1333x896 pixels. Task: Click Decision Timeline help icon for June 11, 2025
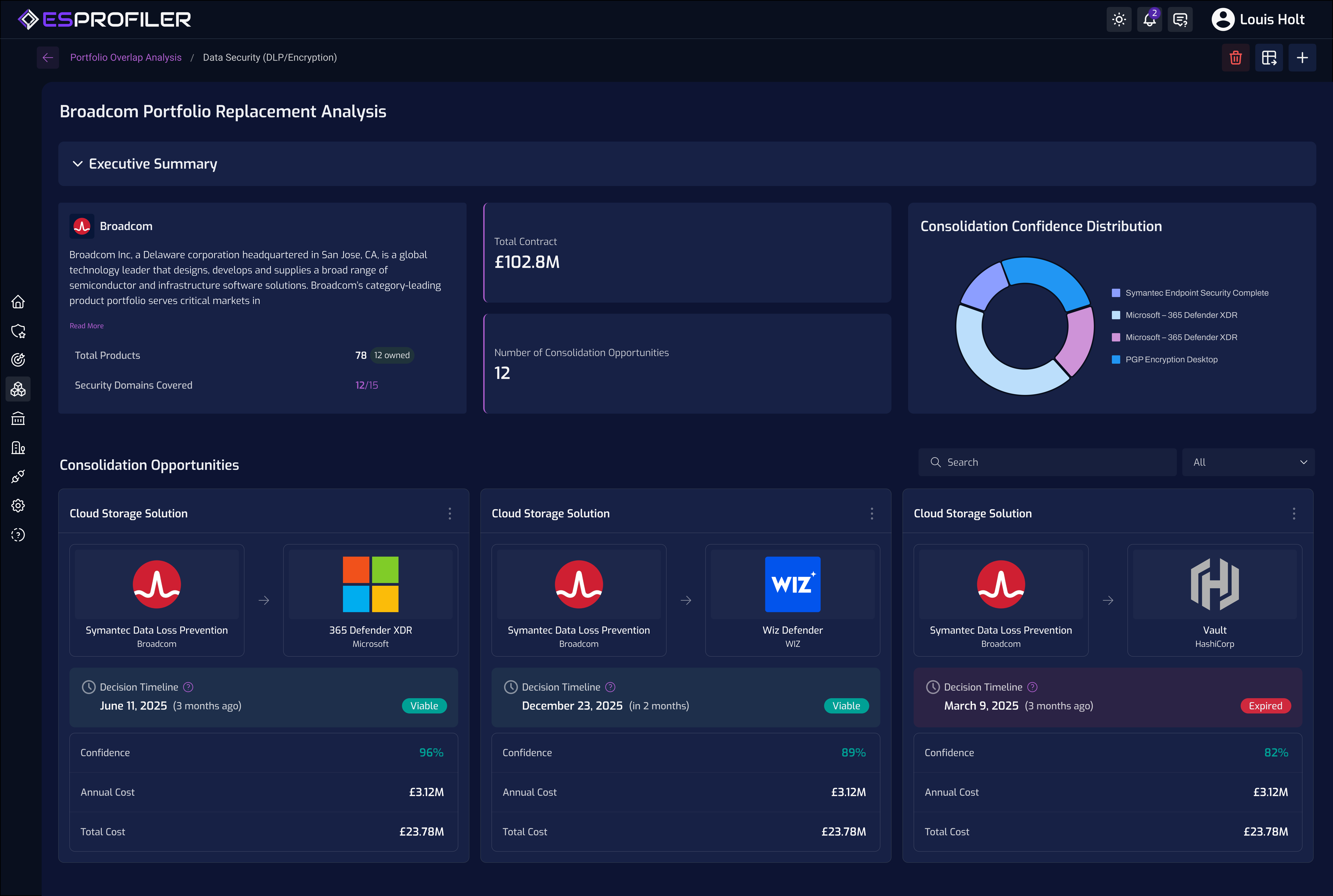(188, 687)
